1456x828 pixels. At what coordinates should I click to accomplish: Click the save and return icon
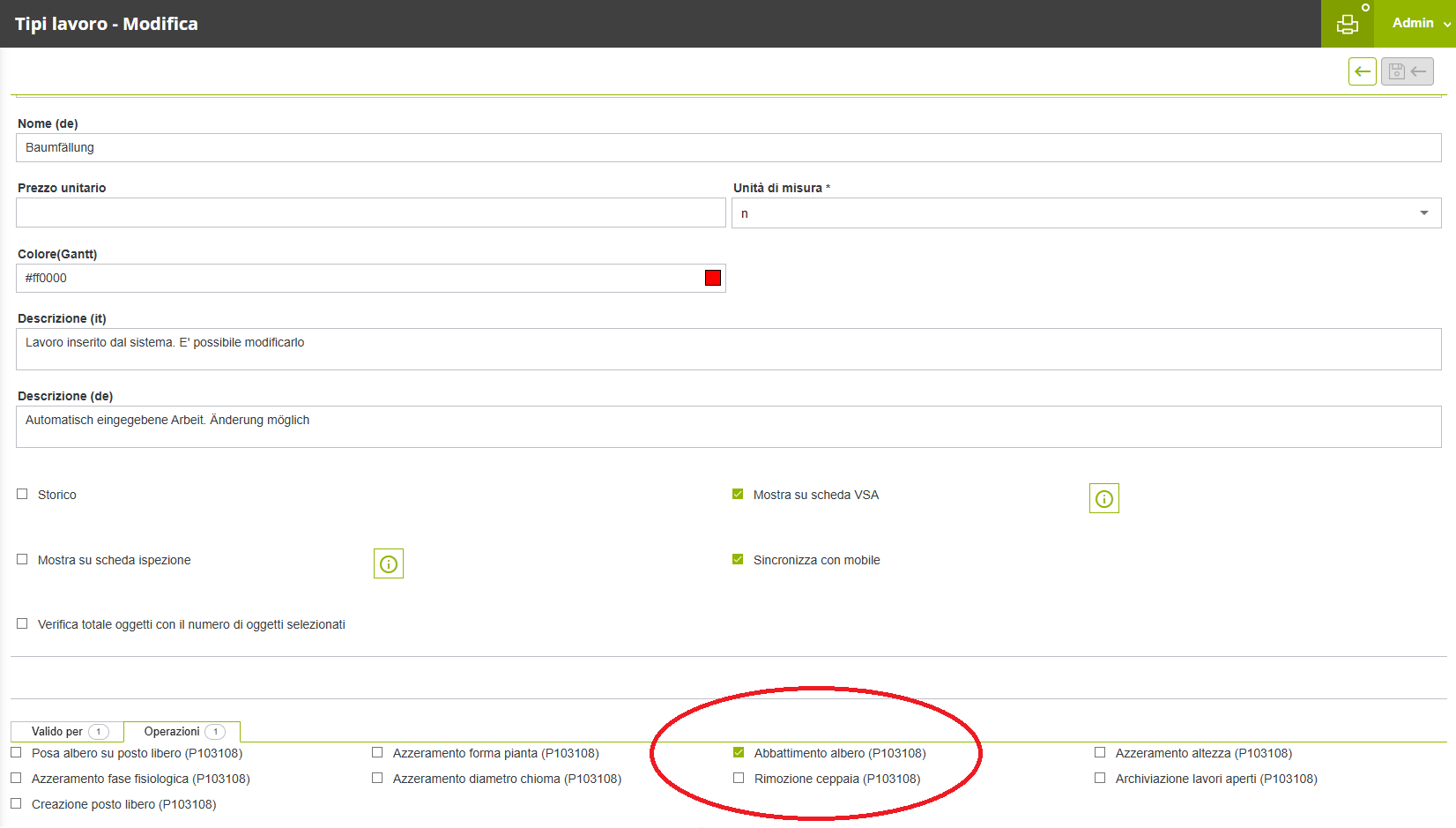[1407, 71]
